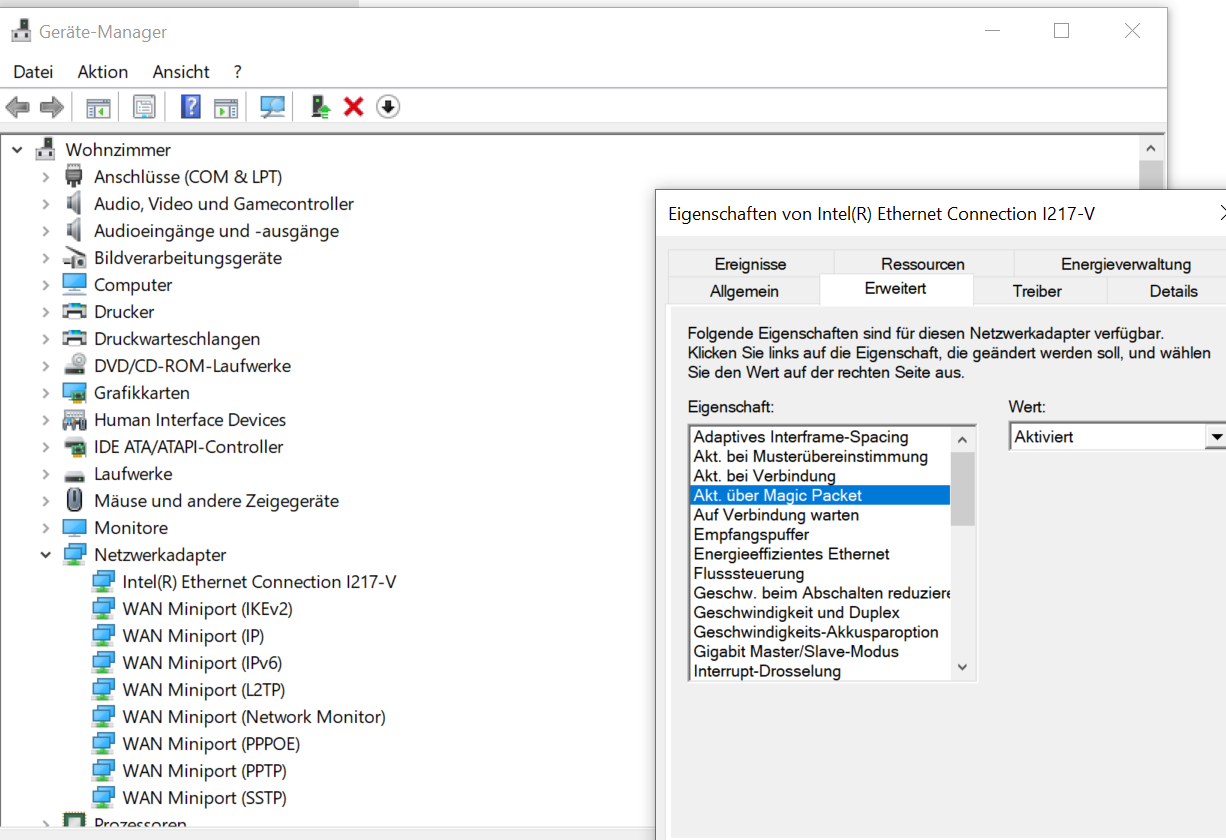Select WAN Miniport (PPPOE) in tree
The width and height of the screenshot is (1226, 840).
pos(211,743)
